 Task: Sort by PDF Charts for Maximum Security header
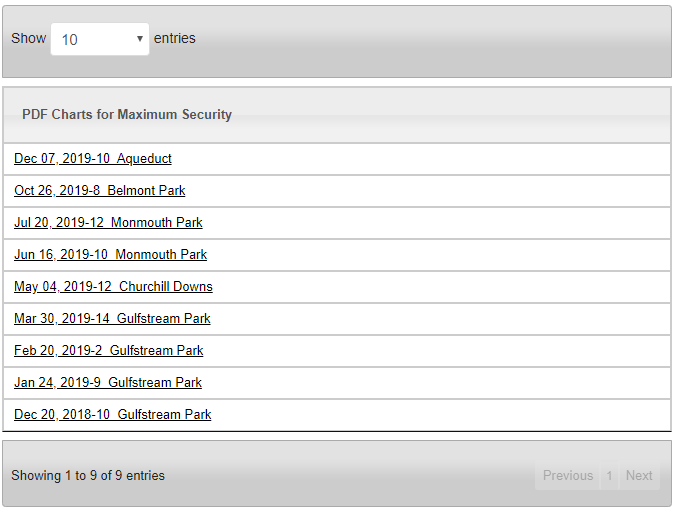click(x=127, y=115)
